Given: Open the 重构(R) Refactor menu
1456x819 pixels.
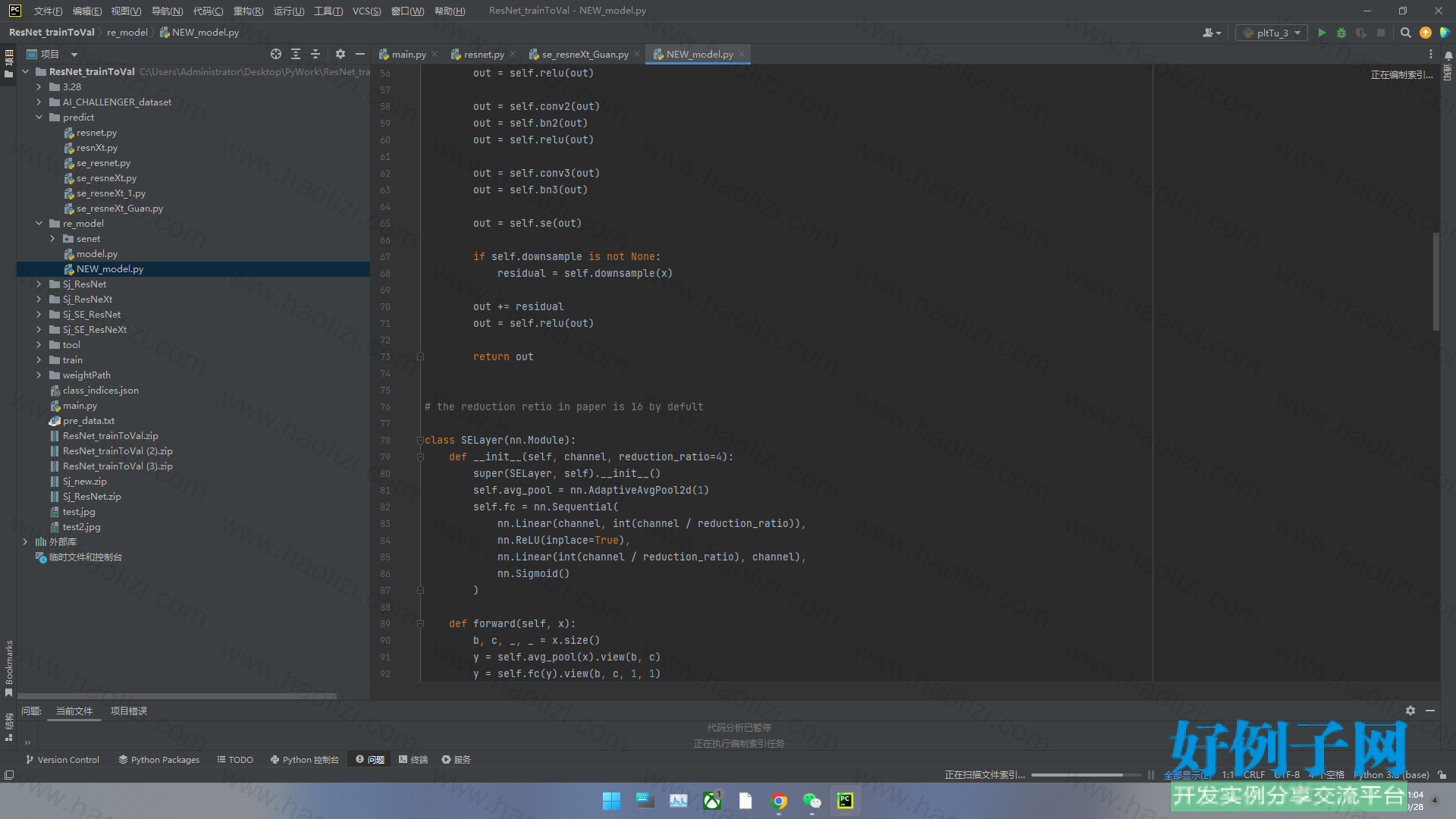Looking at the screenshot, I should (x=248, y=11).
